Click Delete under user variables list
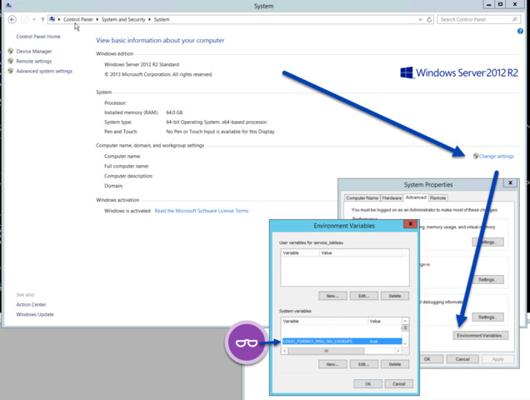Image resolution: width=530 pixels, height=400 pixels. (395, 296)
